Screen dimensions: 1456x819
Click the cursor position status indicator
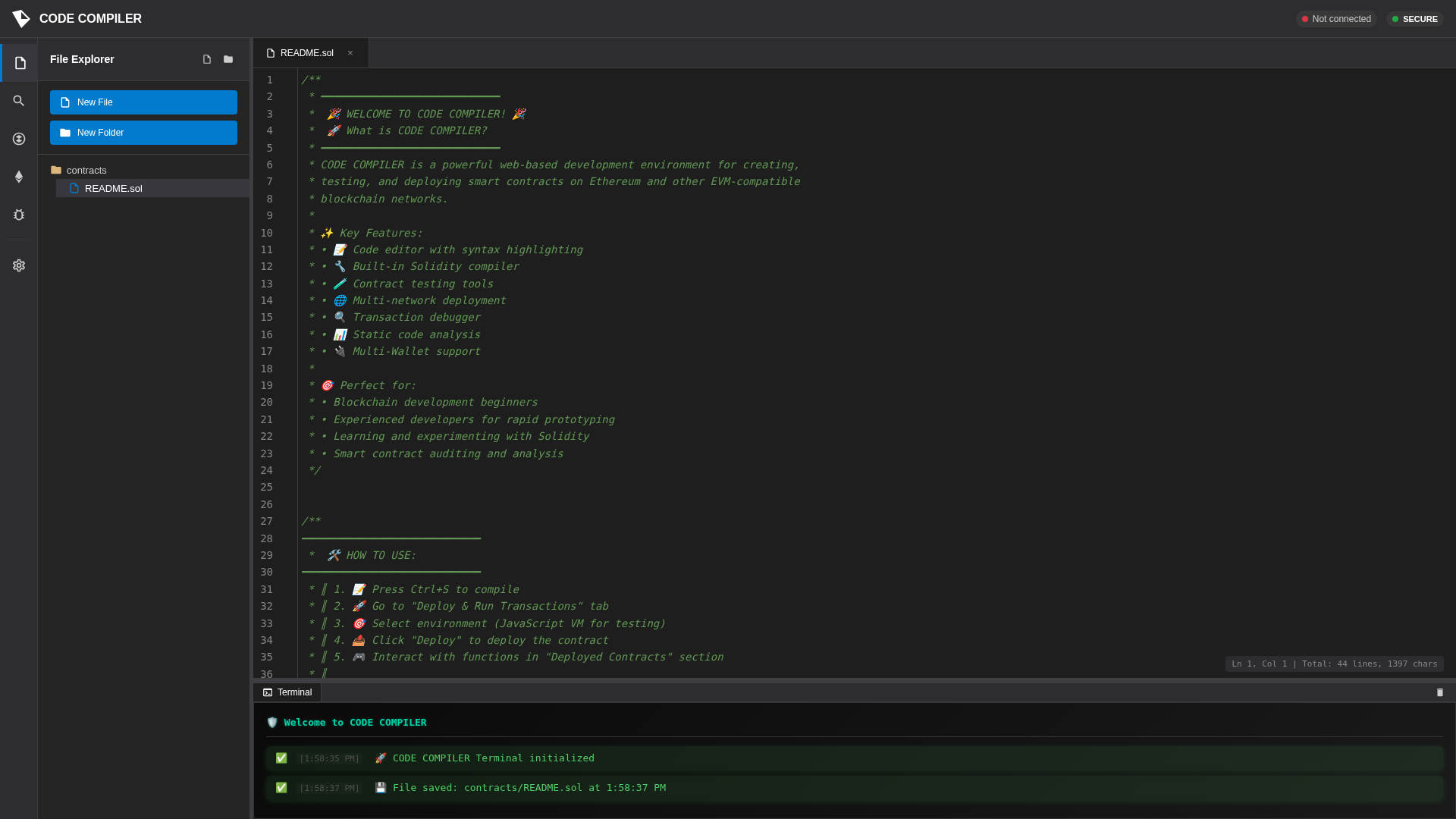click(x=1334, y=664)
